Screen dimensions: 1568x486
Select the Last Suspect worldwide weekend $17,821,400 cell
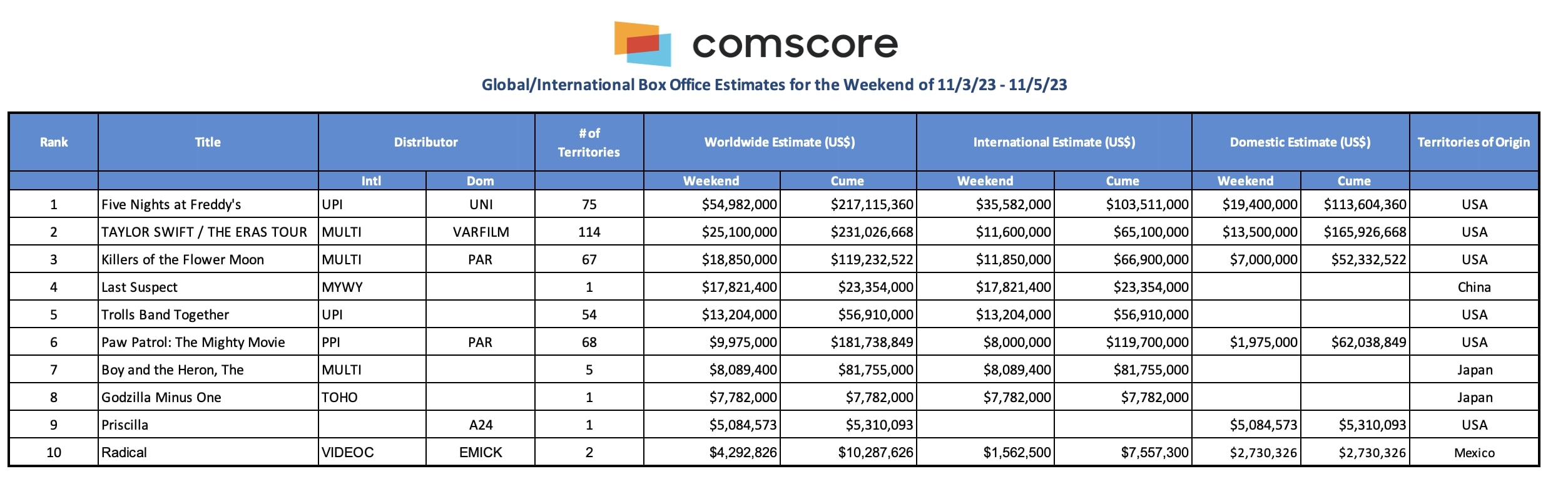click(712, 287)
